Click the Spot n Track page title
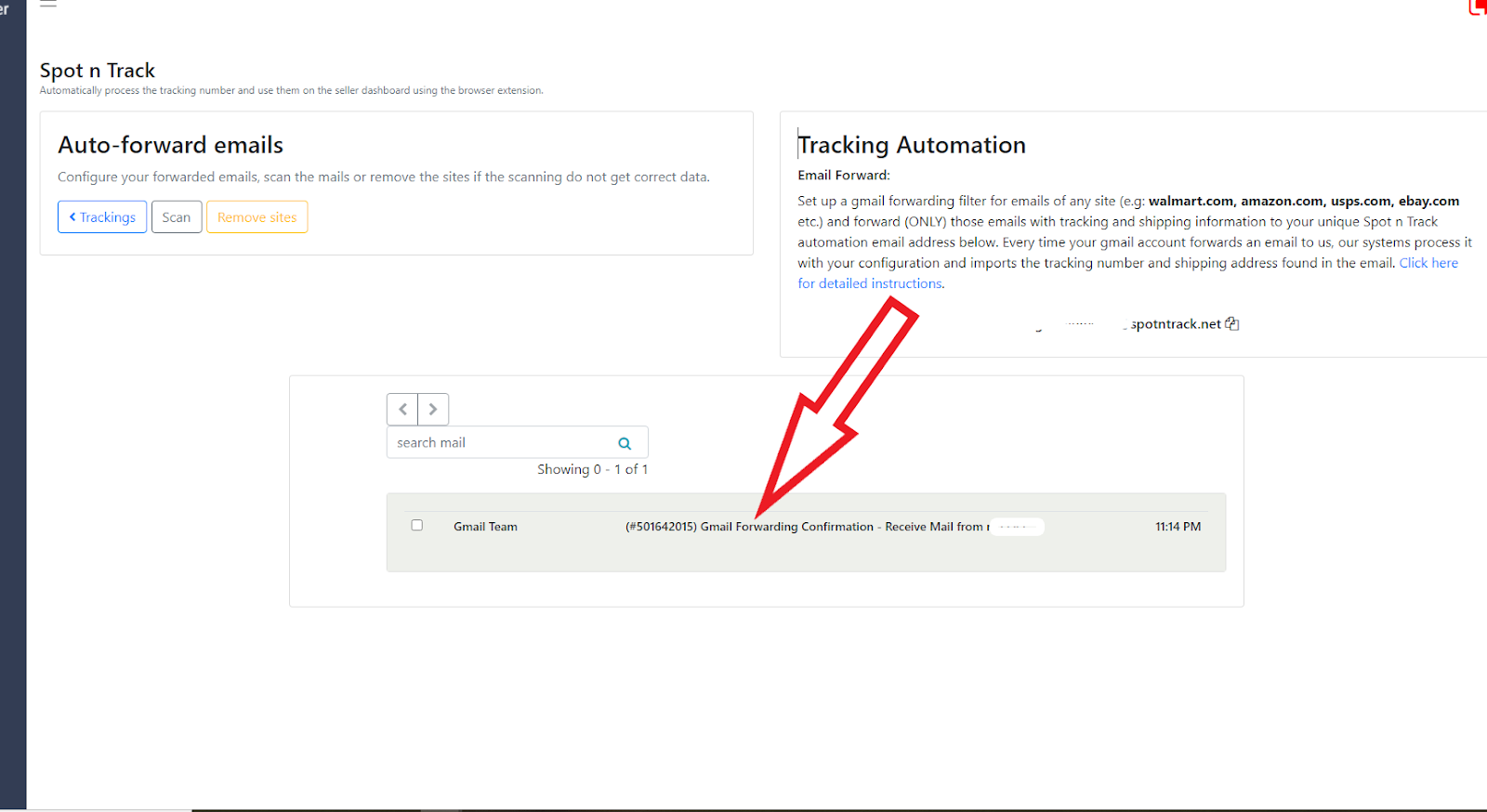 tap(98, 71)
